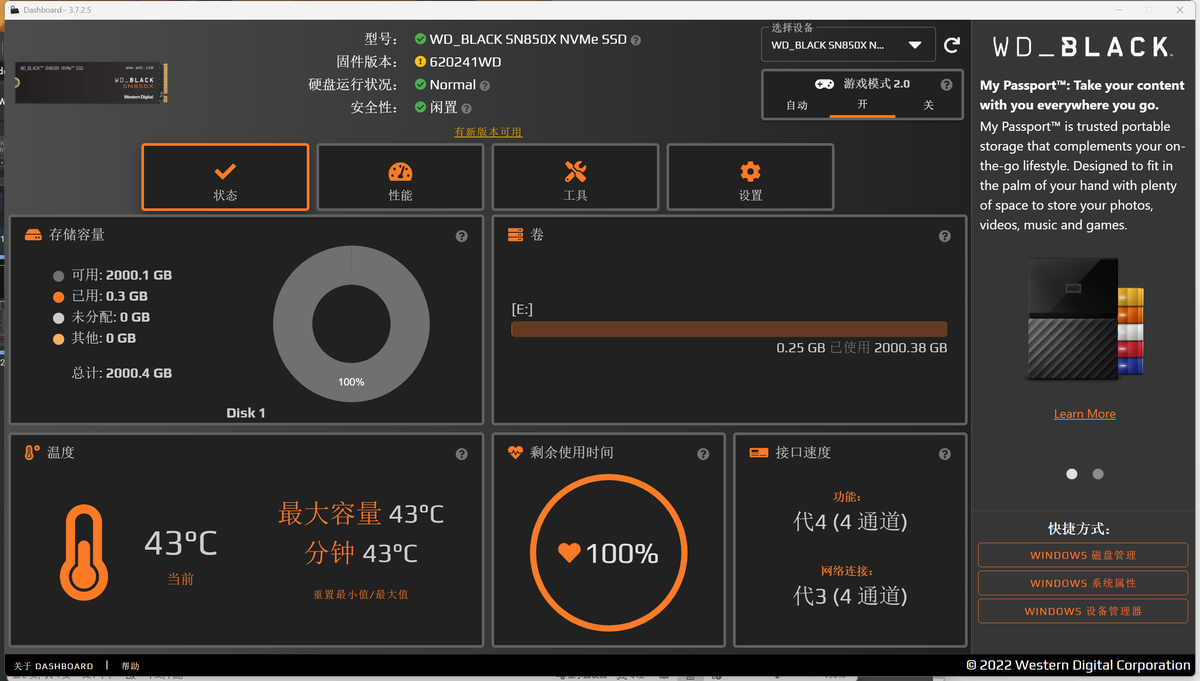Open WINDOWS 设备管理器 shortcut

(x=1083, y=611)
